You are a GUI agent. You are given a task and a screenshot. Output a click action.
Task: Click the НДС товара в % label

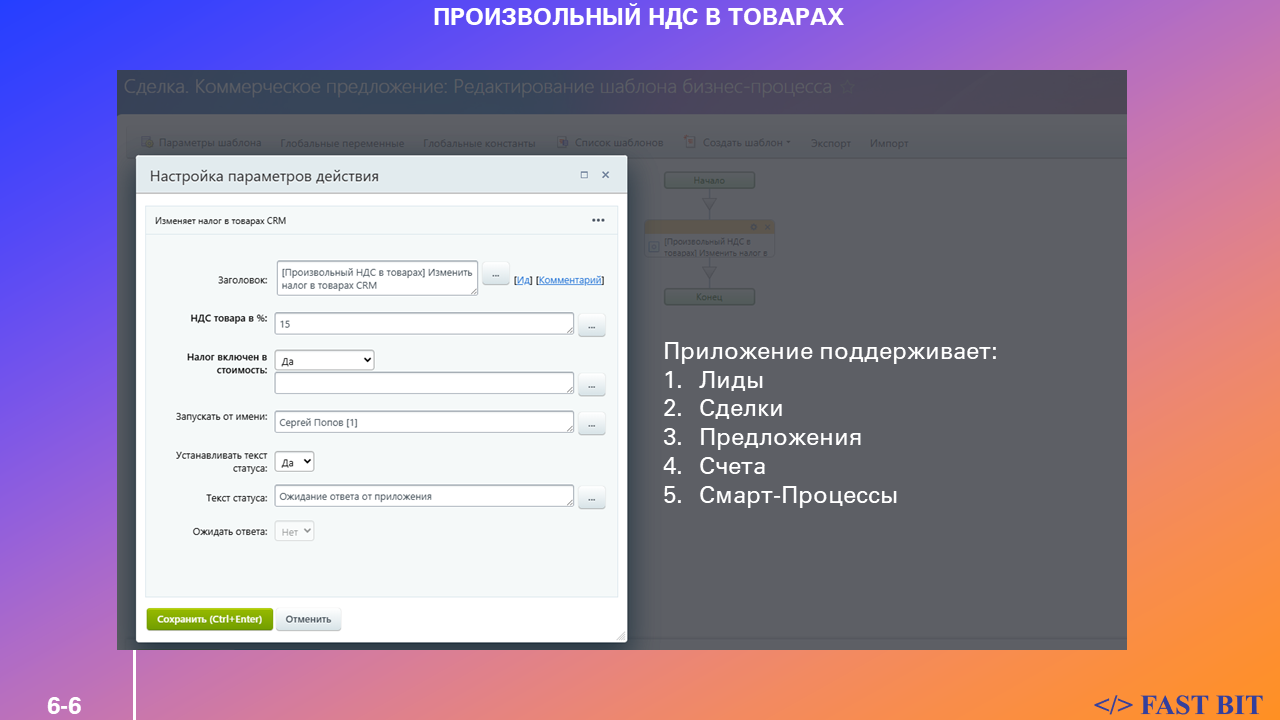(x=229, y=319)
